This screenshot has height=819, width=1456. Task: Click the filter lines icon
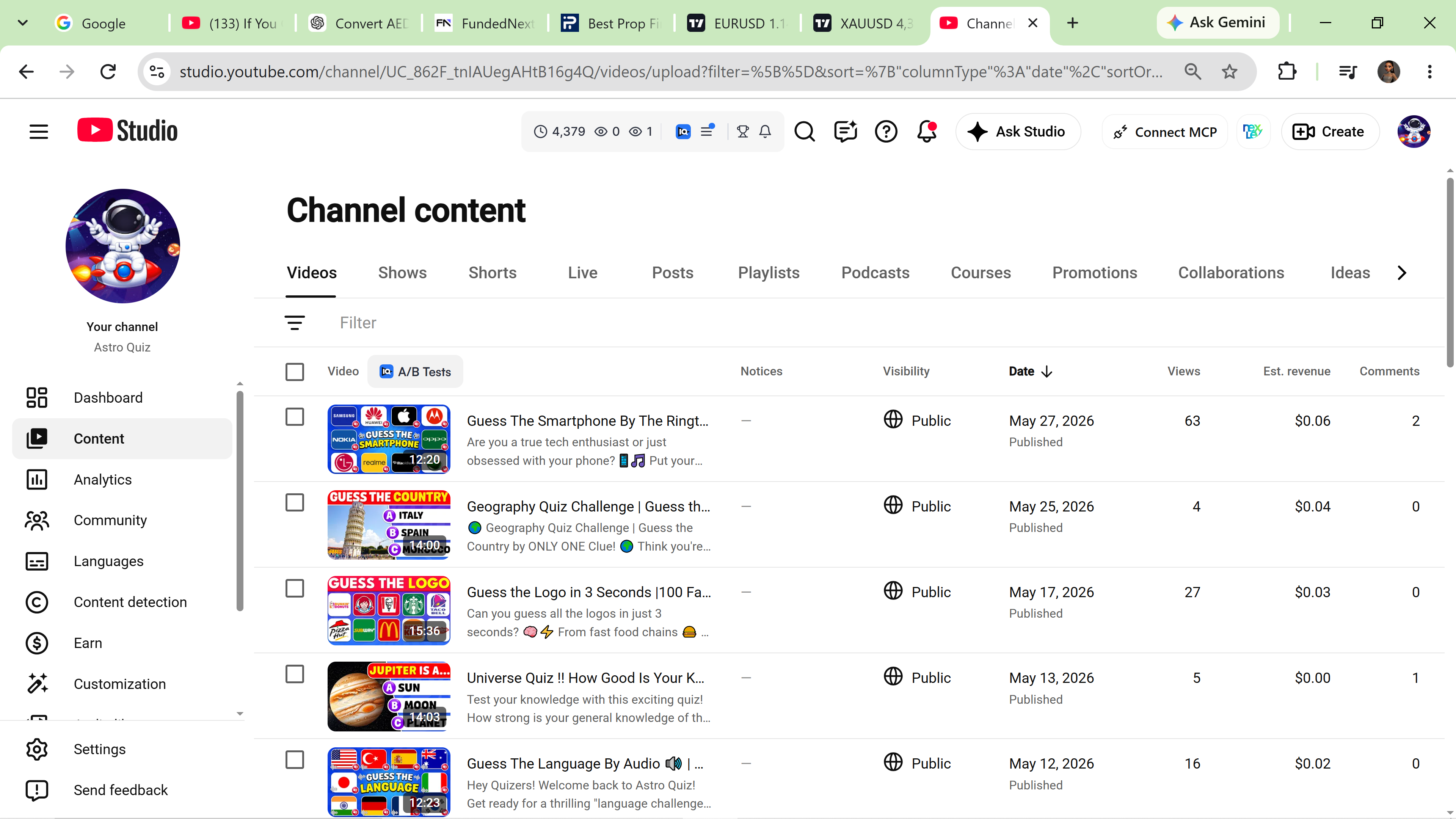pos(295,323)
